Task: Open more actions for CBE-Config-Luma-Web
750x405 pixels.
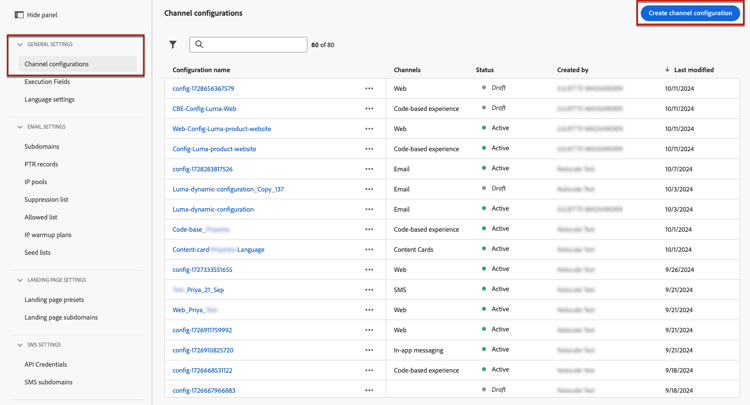Action: (369, 108)
